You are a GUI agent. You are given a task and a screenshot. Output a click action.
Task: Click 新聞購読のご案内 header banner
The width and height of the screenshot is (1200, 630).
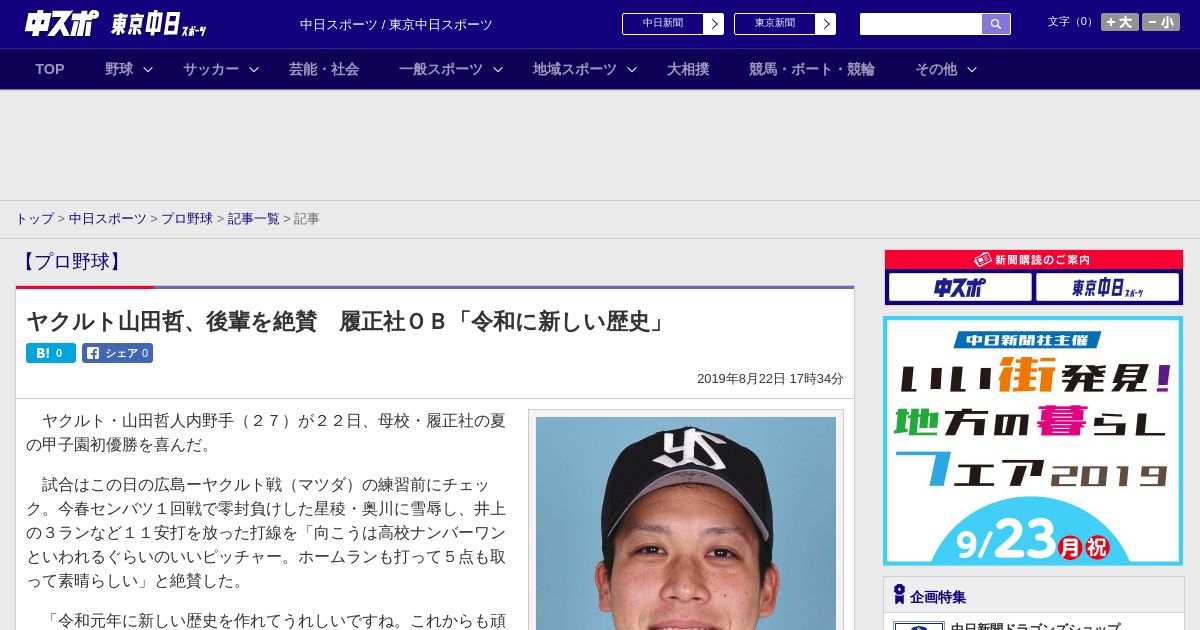click(1034, 260)
